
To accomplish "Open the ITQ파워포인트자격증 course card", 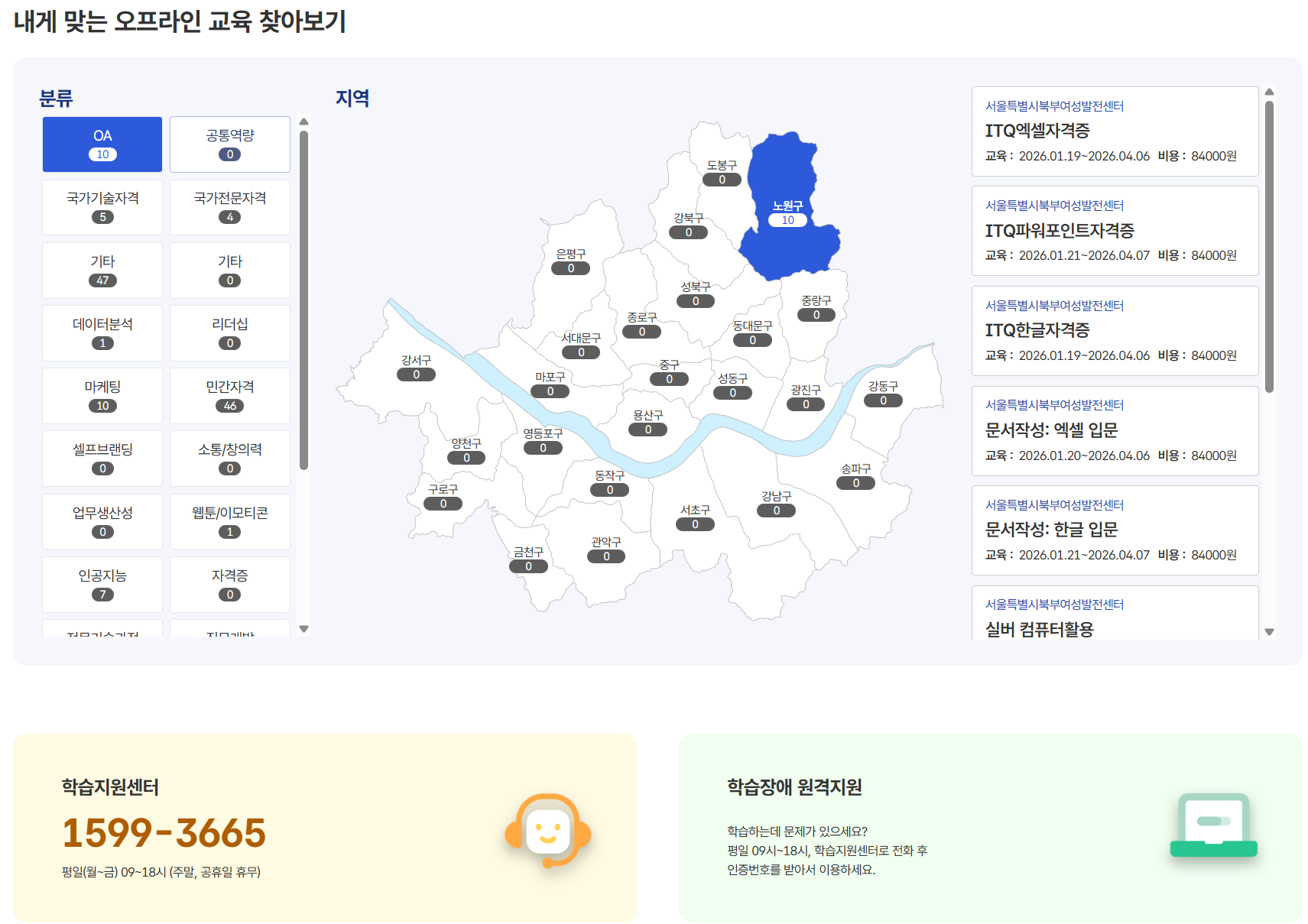I will 1115,231.
